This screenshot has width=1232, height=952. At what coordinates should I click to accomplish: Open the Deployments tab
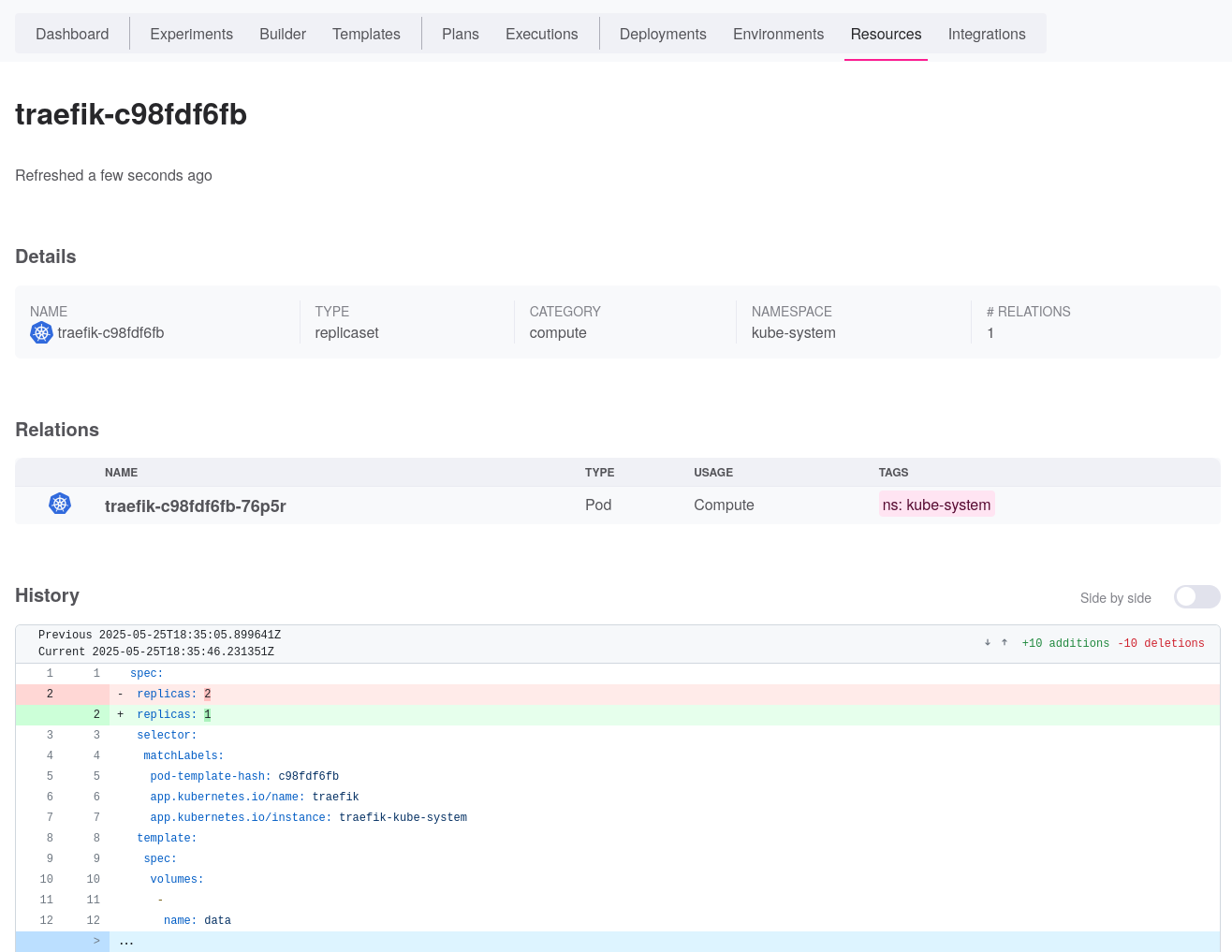click(663, 34)
